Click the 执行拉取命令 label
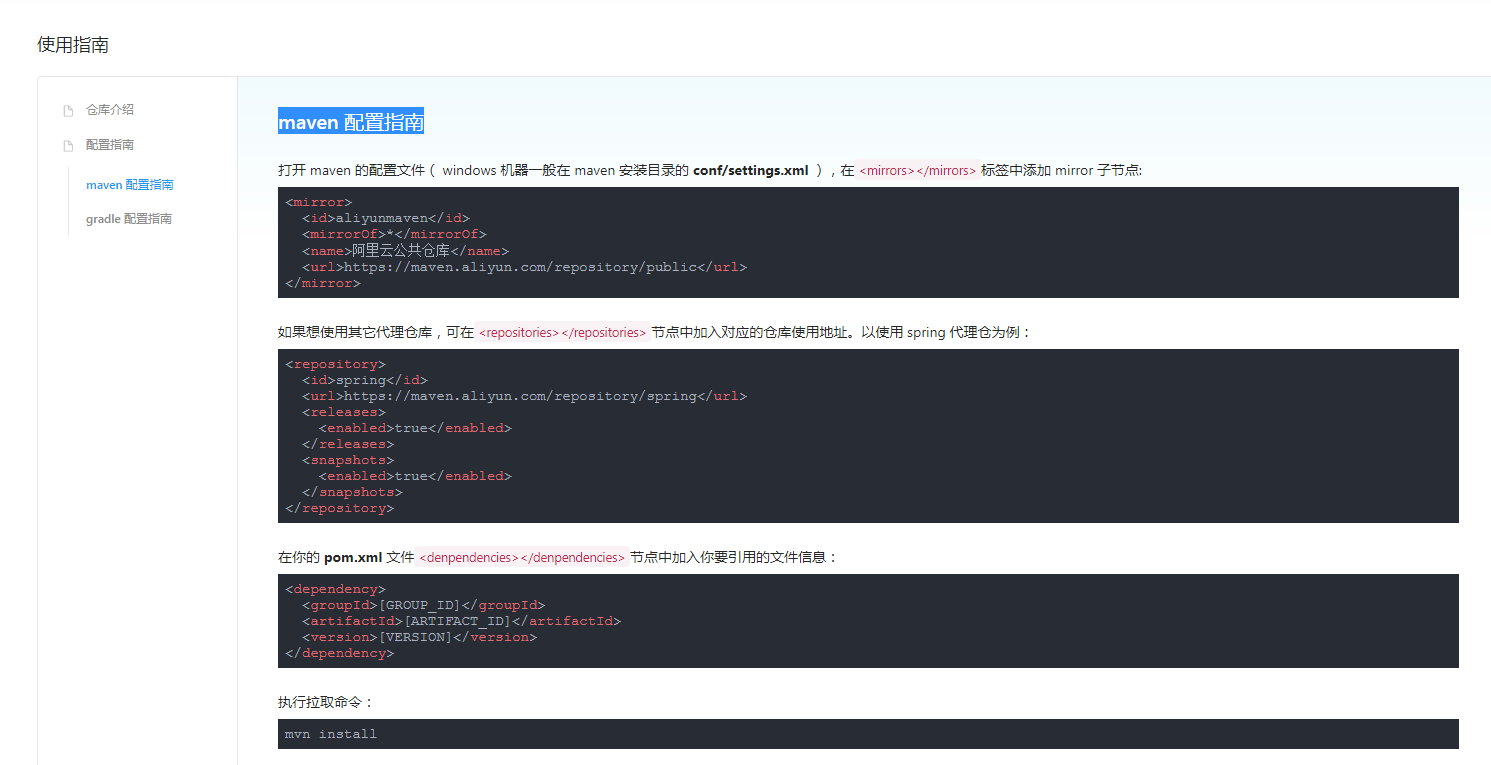This screenshot has width=1491, height=765. (x=325, y=703)
